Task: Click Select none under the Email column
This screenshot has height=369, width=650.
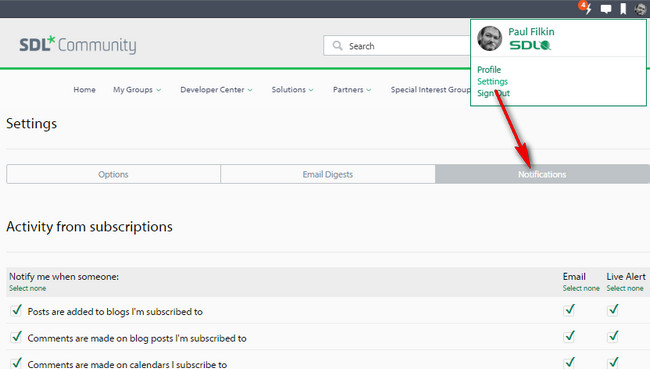Action: (x=581, y=288)
